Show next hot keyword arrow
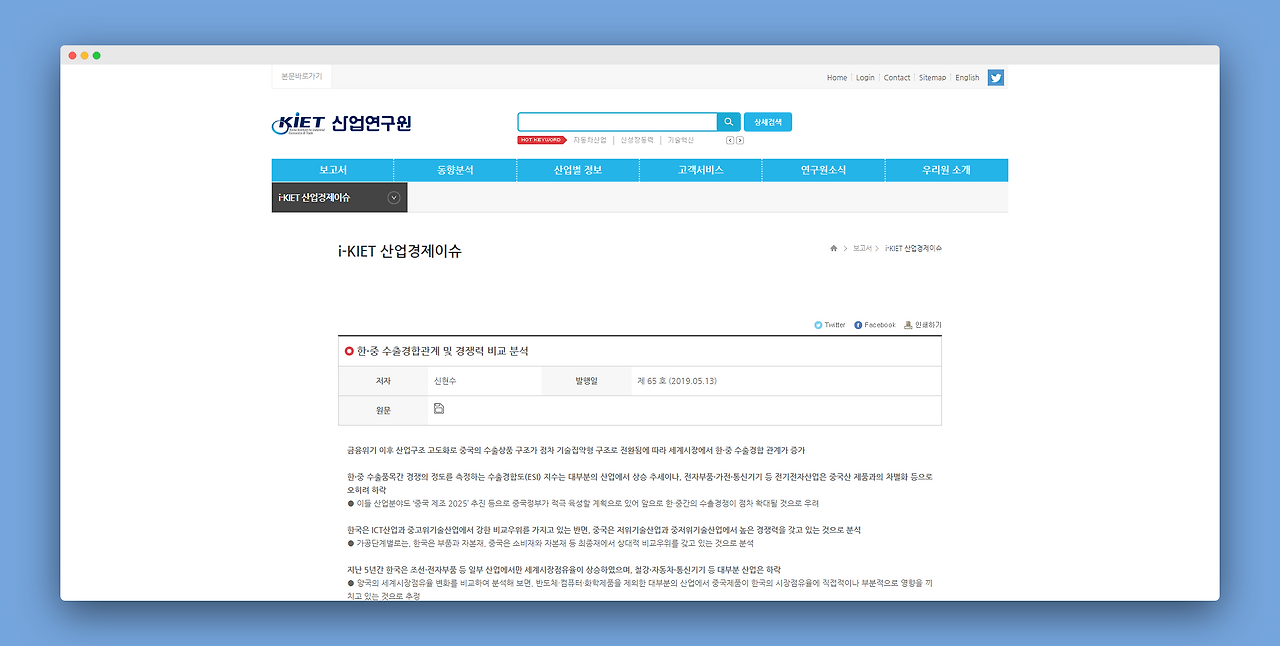The image size is (1280, 646). (x=740, y=140)
